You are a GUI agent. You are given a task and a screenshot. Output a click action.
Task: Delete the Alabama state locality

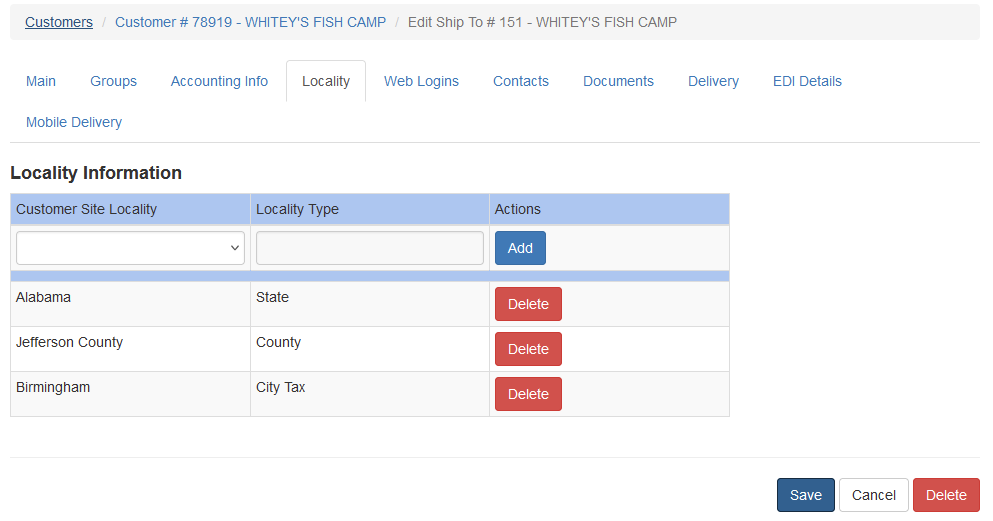528,304
